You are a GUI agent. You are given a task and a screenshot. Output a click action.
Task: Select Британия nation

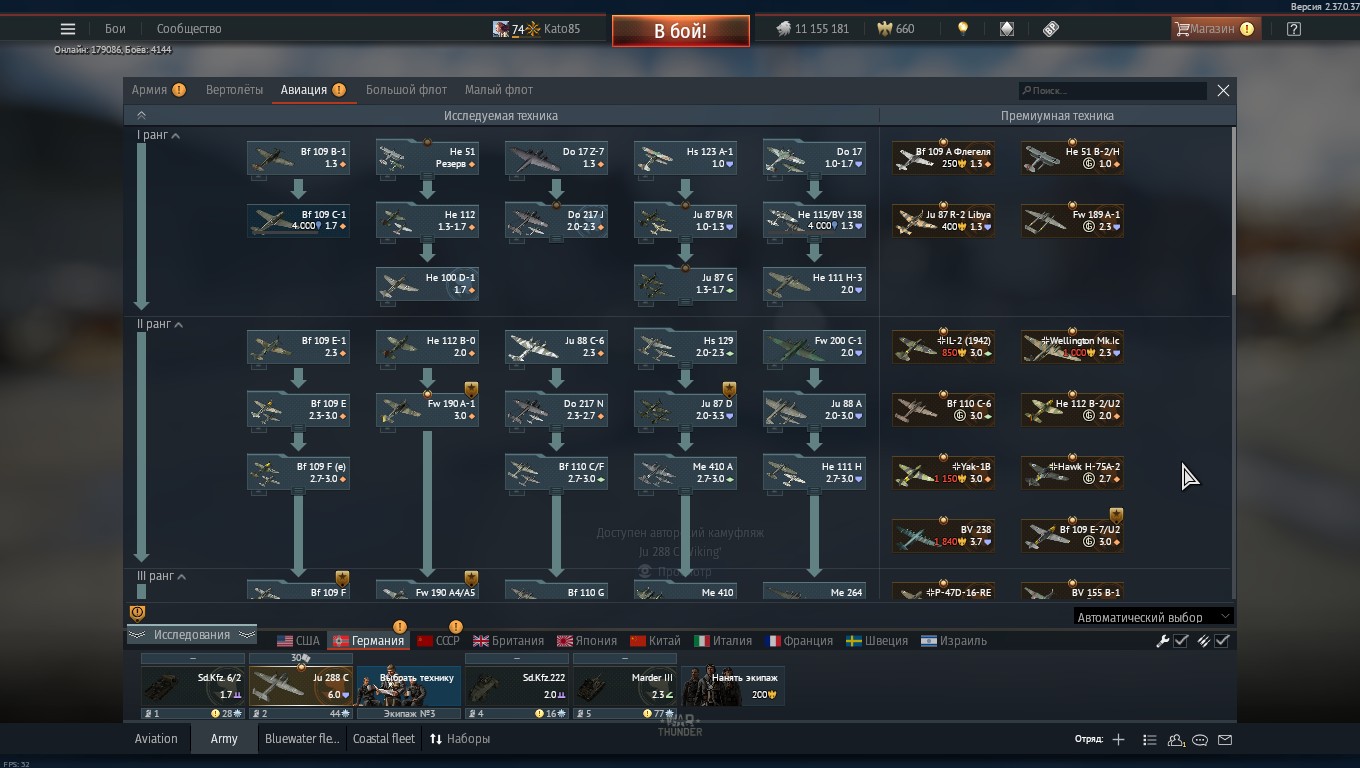pyautogui.click(x=508, y=641)
